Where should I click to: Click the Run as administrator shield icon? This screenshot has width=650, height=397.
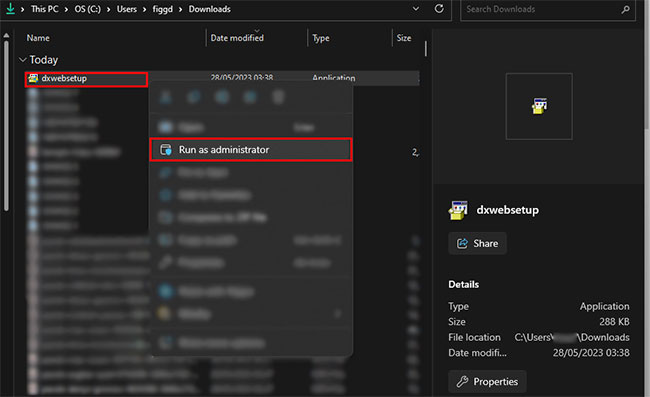click(x=166, y=150)
